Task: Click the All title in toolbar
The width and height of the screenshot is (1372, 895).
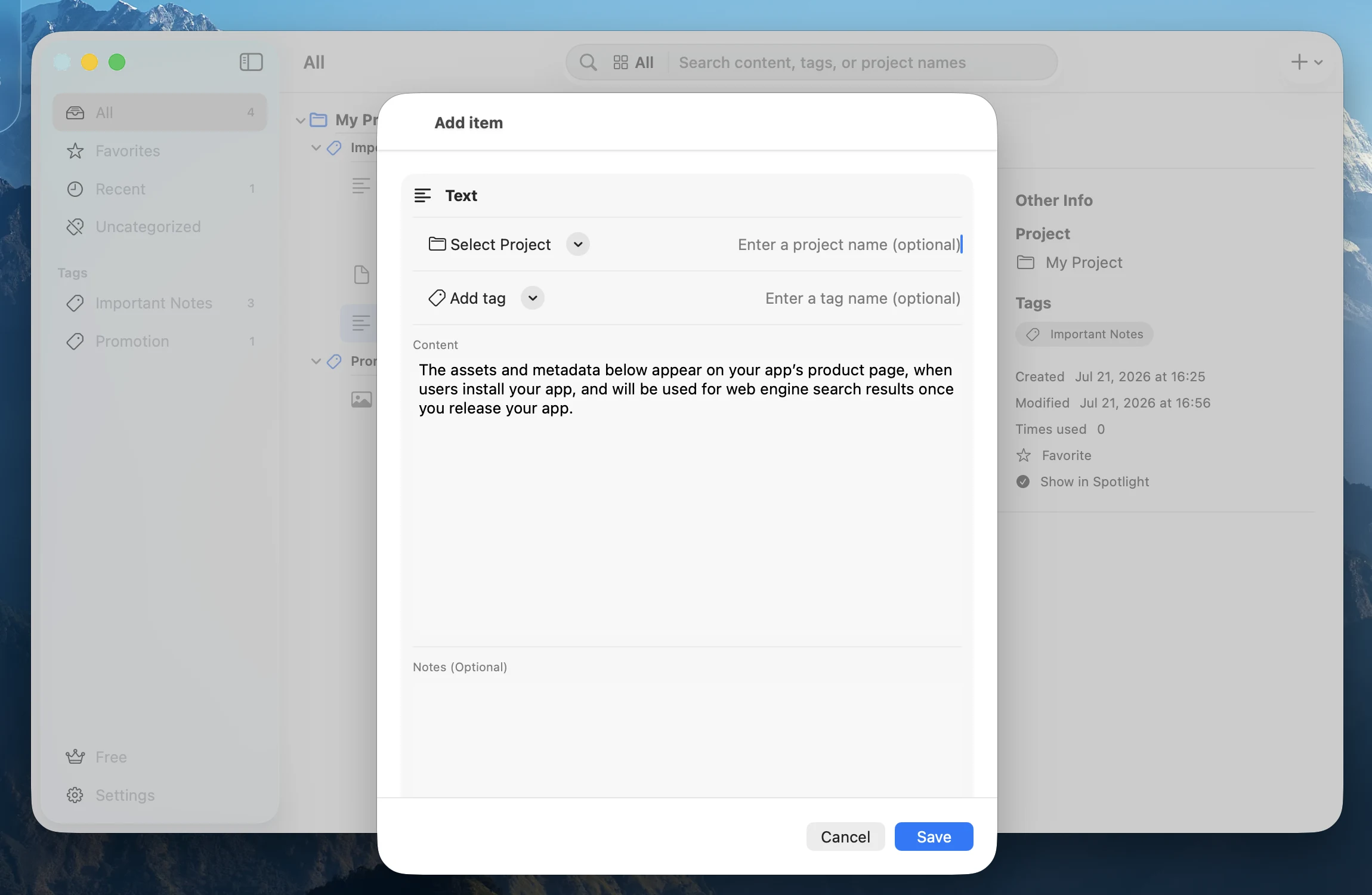Action: (314, 62)
